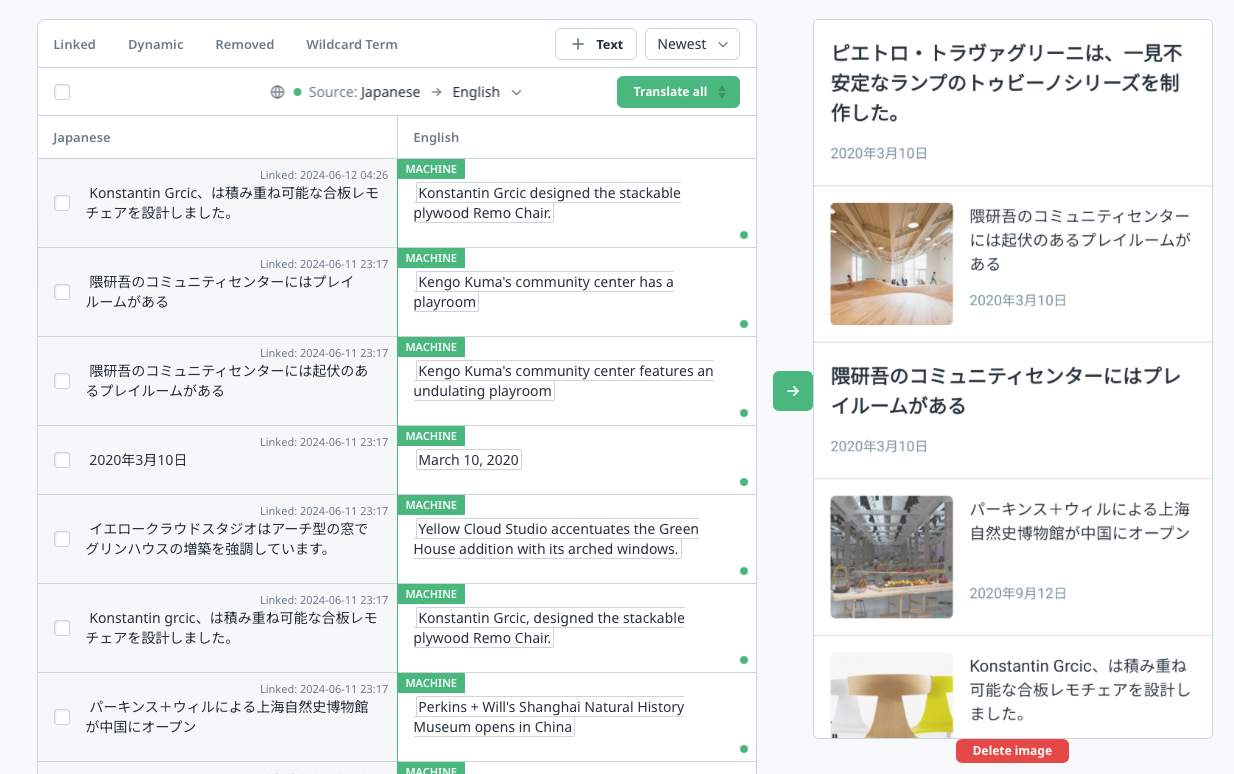Screen dimensions: 1234x774
Task: Open the Translate all options arrows
Action: pyautogui.click(x=723, y=92)
